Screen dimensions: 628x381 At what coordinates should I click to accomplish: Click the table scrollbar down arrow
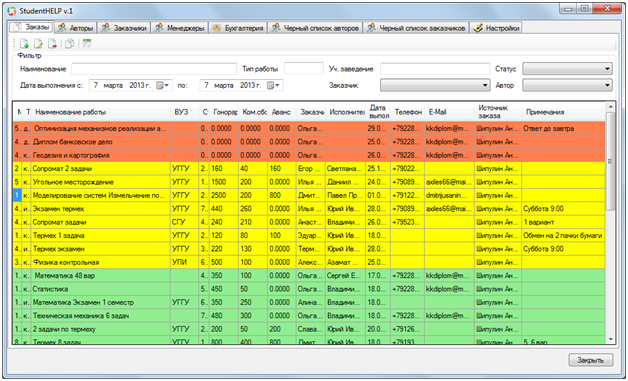[x=610, y=339]
